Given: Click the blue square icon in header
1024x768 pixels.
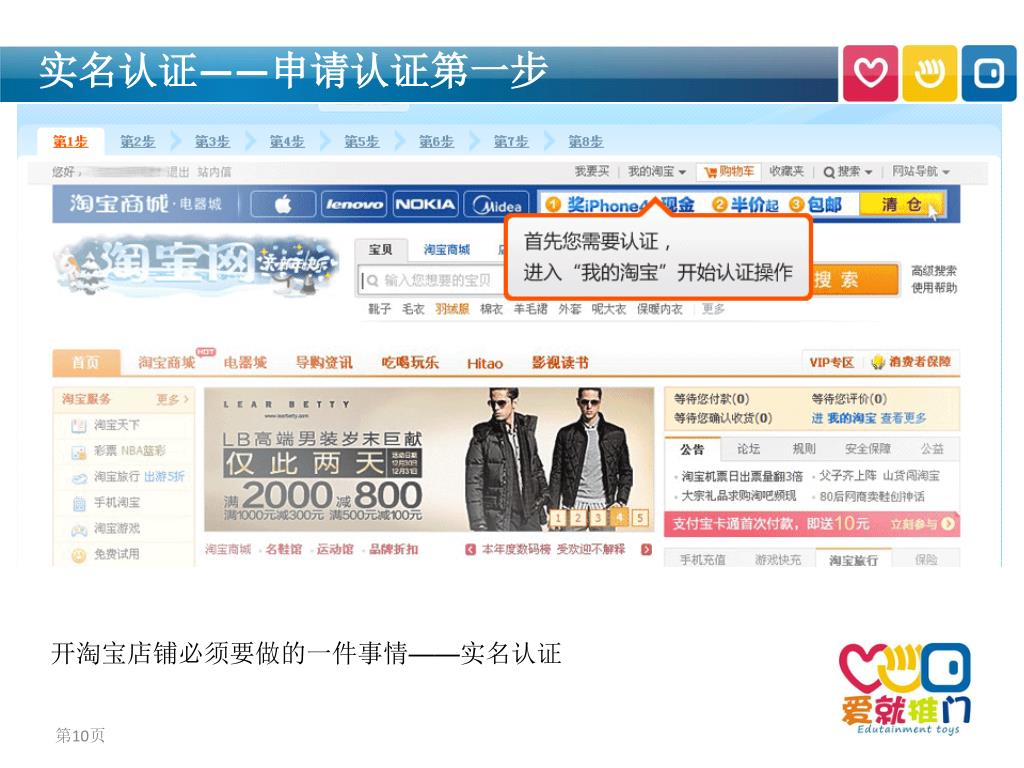Looking at the screenshot, I should tap(989, 73).
